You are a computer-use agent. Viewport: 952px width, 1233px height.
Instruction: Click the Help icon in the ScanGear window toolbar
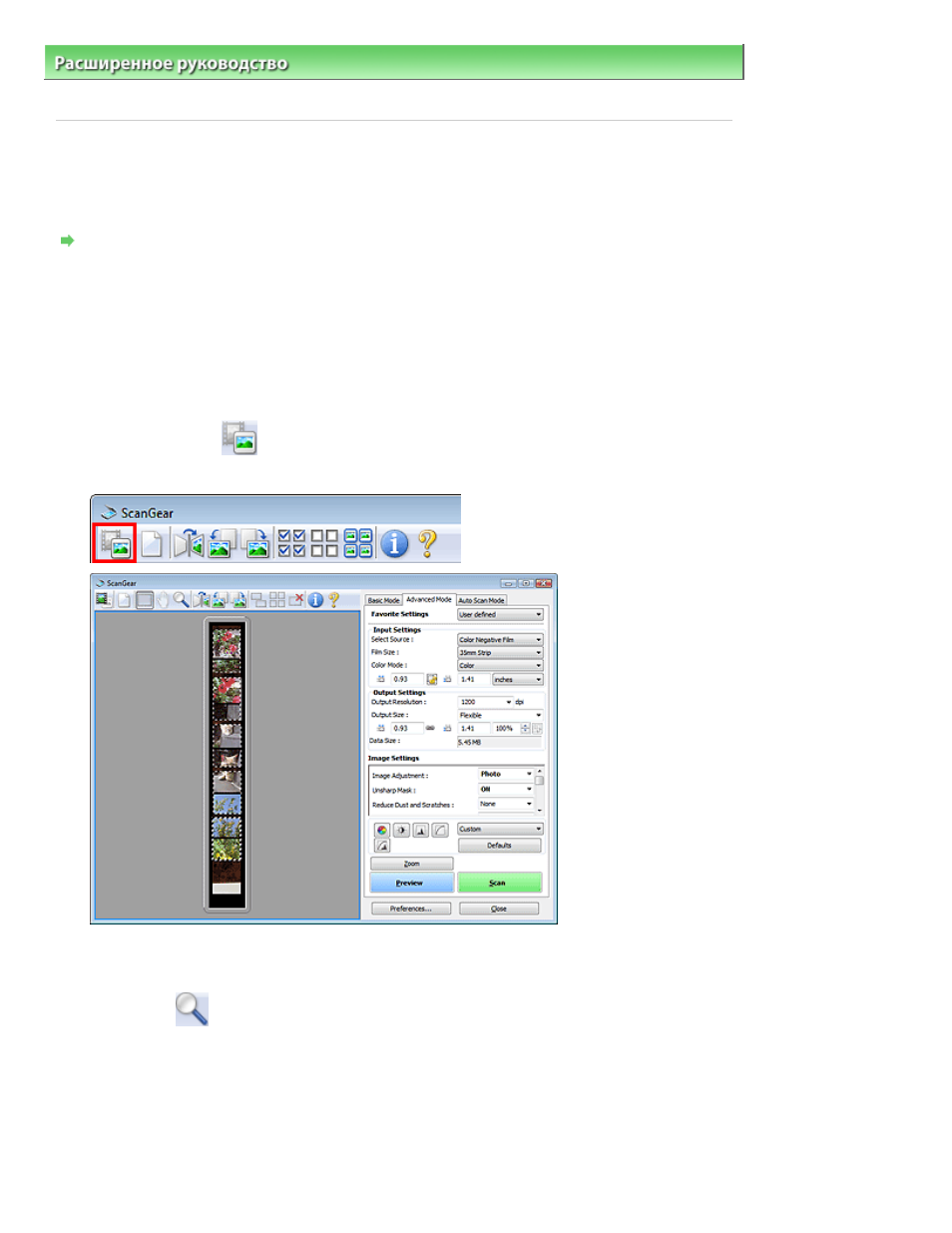tap(334, 599)
